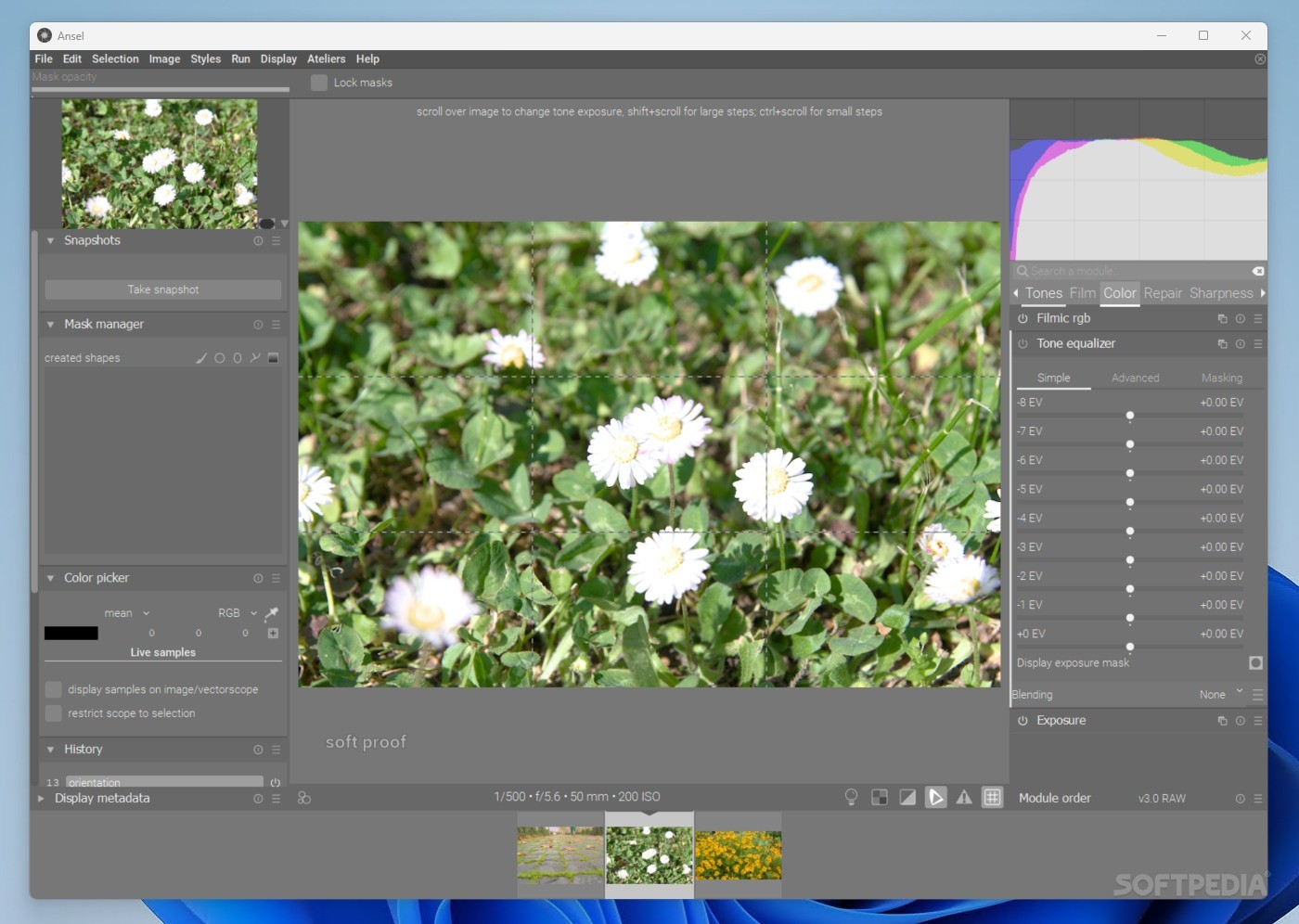Viewport: 1299px width, 924px height.
Task: Expand the Display metadata panel
Action: [41, 798]
